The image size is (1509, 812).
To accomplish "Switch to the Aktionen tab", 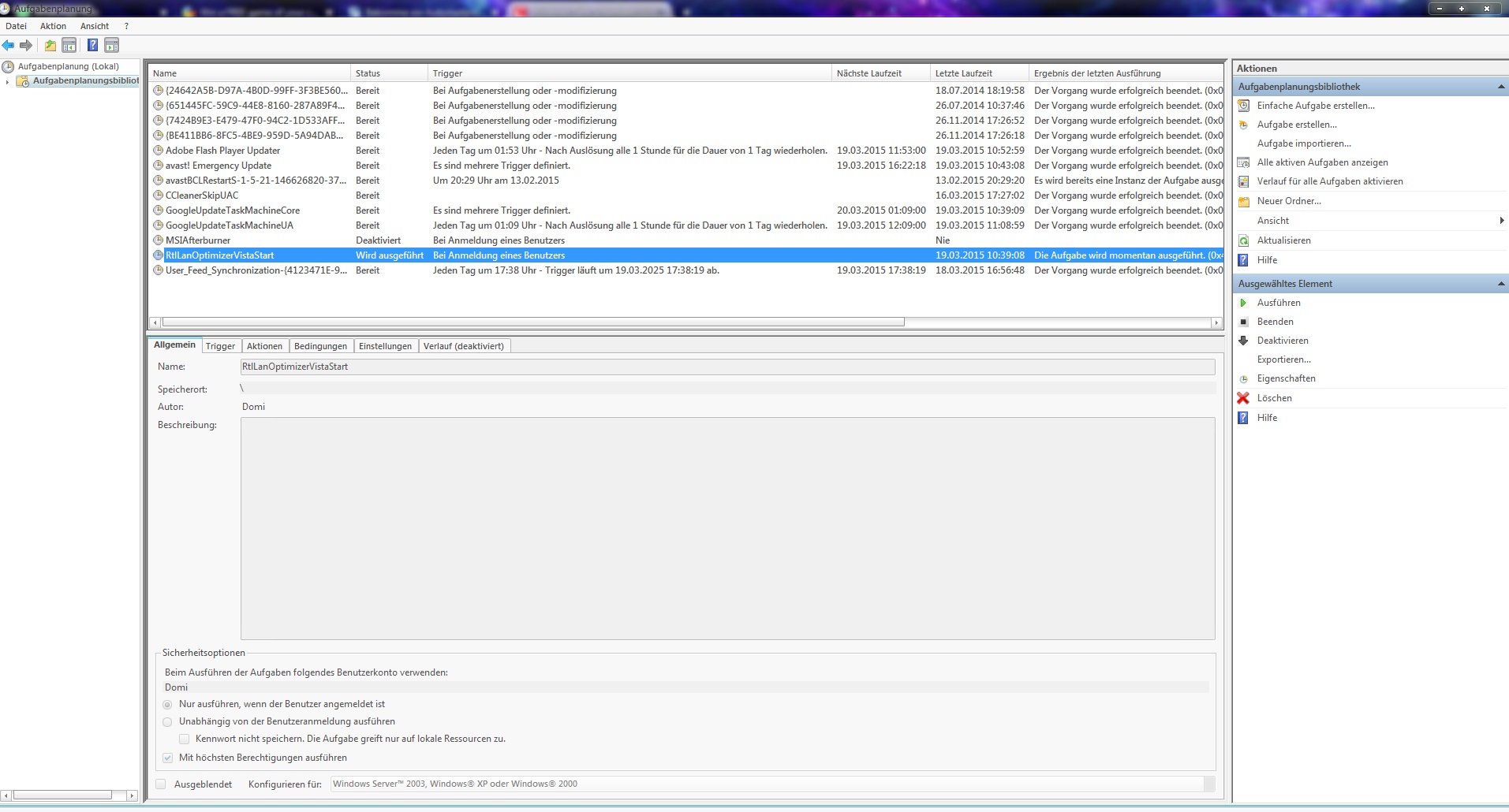I will [x=264, y=346].
